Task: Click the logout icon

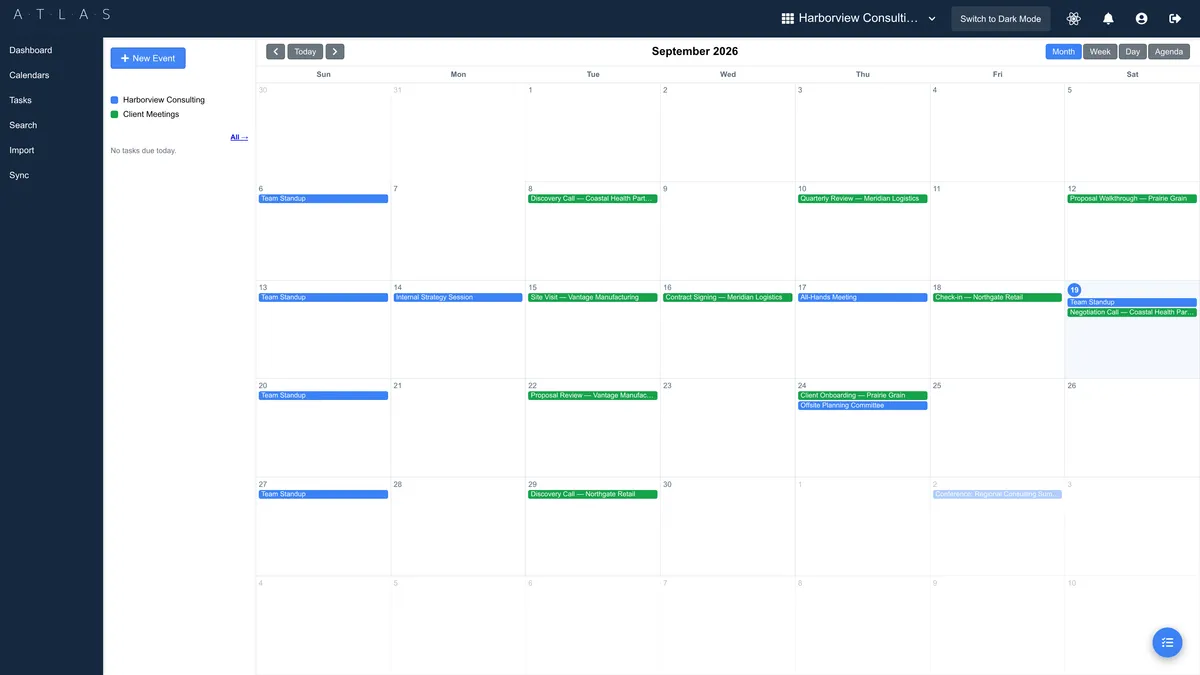Action: [1175, 19]
